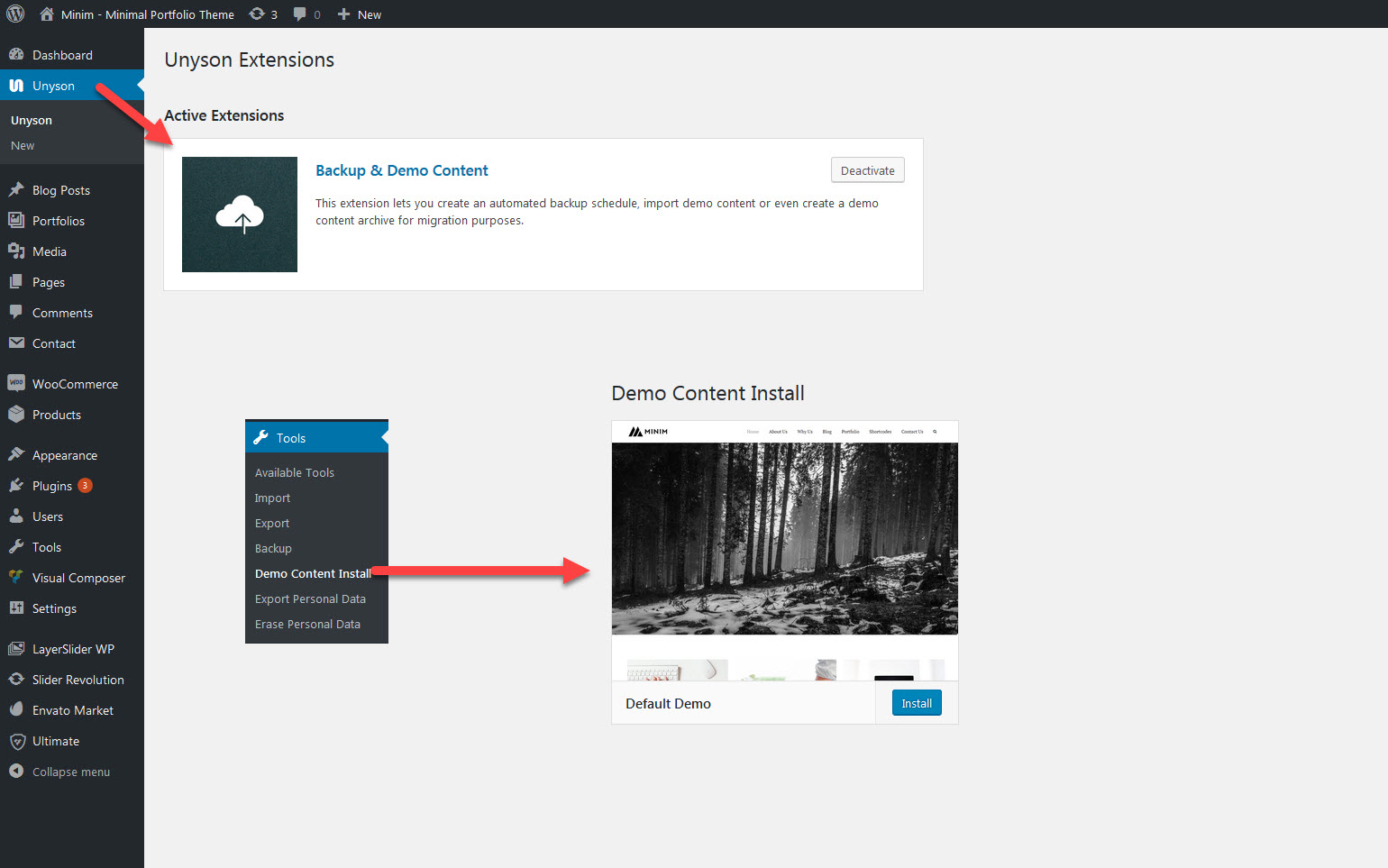1388x868 pixels.
Task: Choose Demo Content Install menu entry
Action: (x=313, y=573)
